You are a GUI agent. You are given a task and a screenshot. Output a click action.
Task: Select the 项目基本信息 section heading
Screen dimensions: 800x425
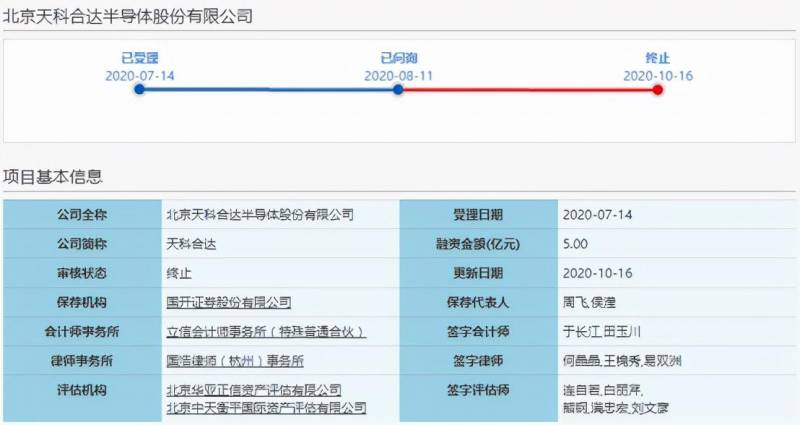coord(53,177)
